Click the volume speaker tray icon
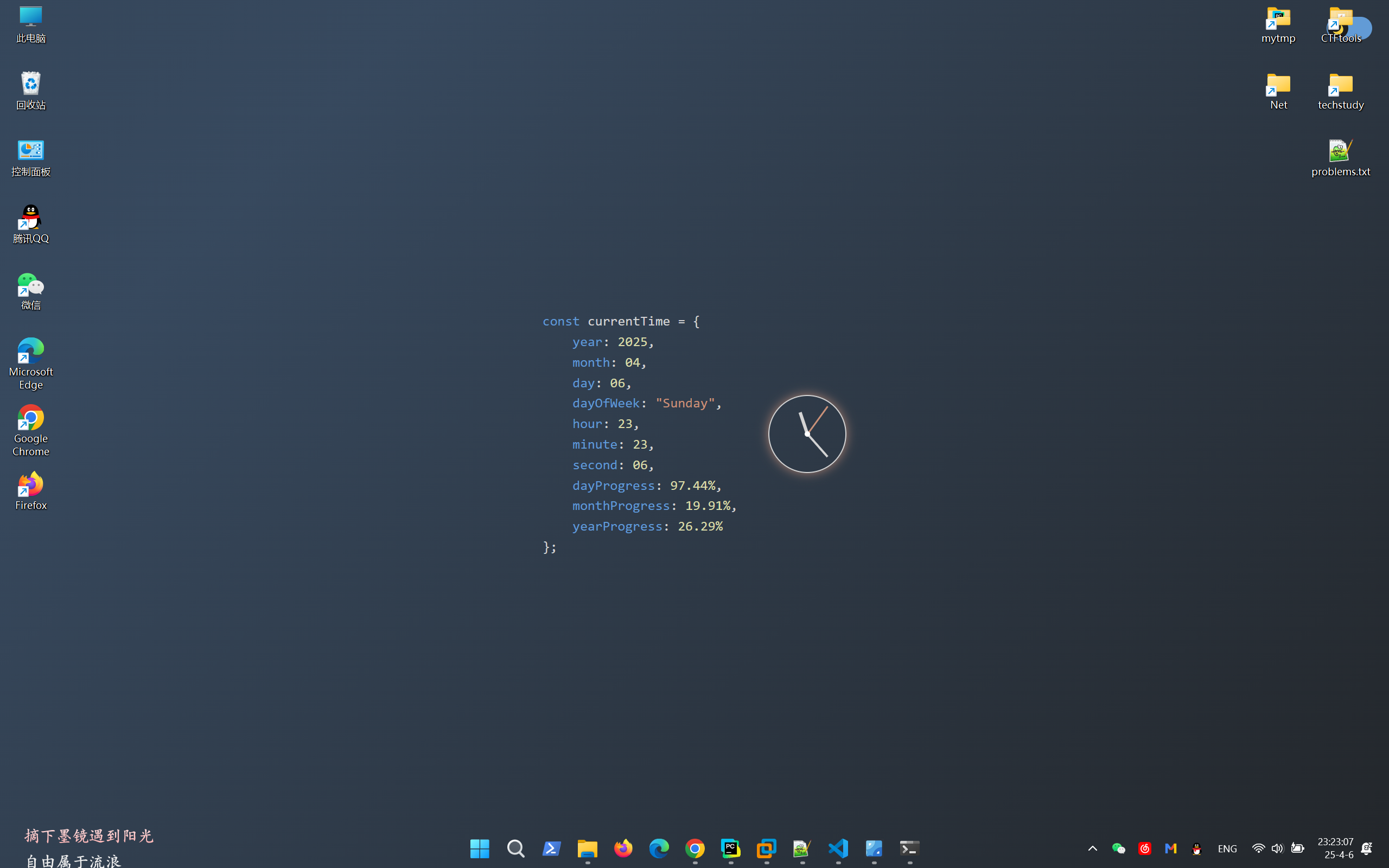Screen dimensions: 1389x868 coord(1277,848)
